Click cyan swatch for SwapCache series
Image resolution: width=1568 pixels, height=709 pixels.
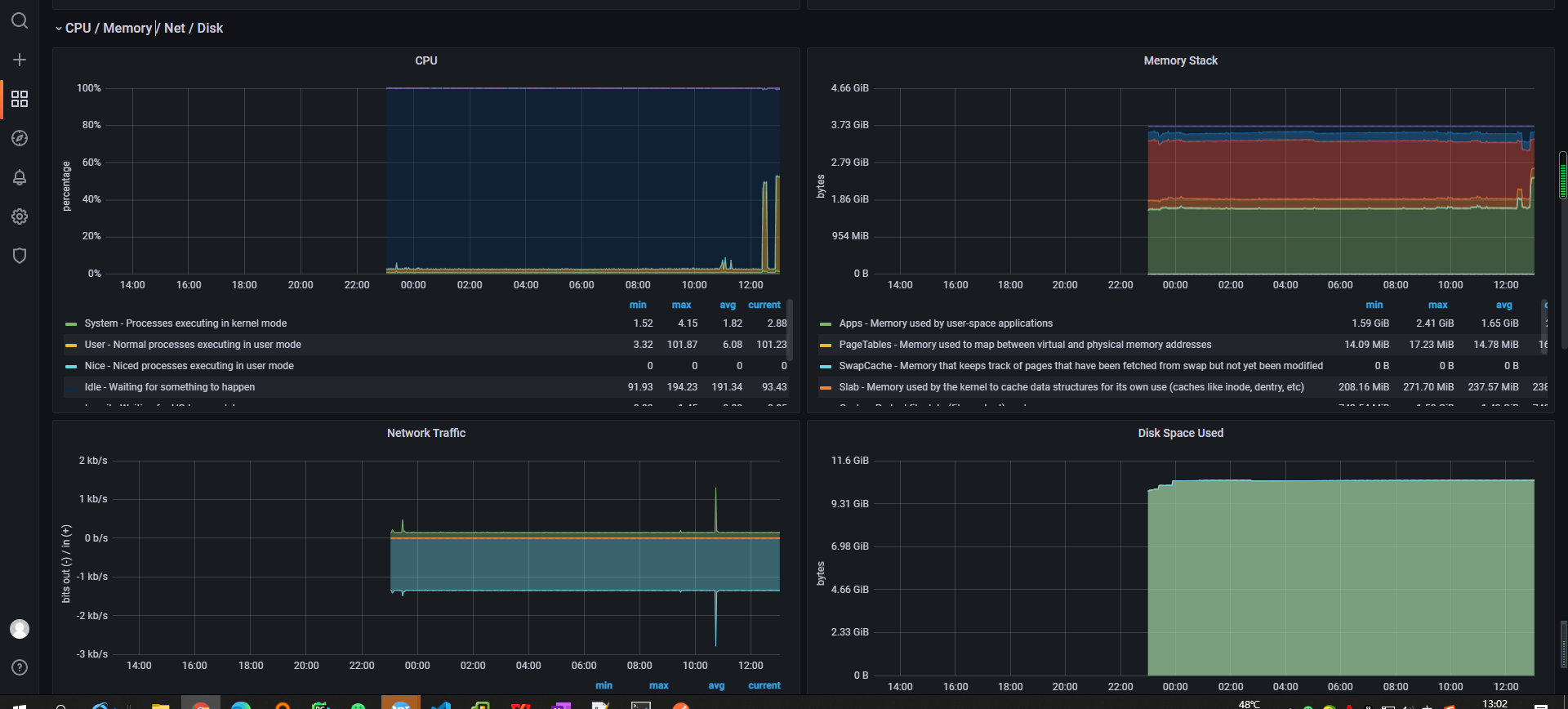[x=826, y=367]
